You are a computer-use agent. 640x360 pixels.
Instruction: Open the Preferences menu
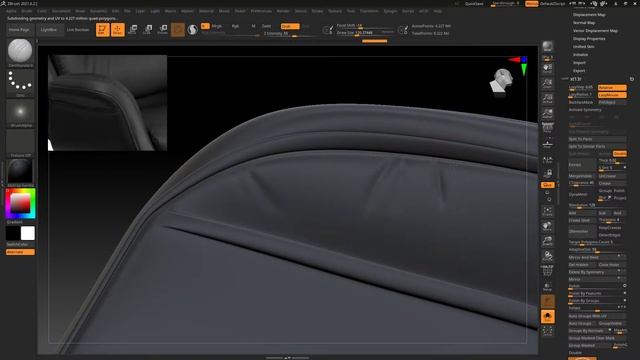261,11
